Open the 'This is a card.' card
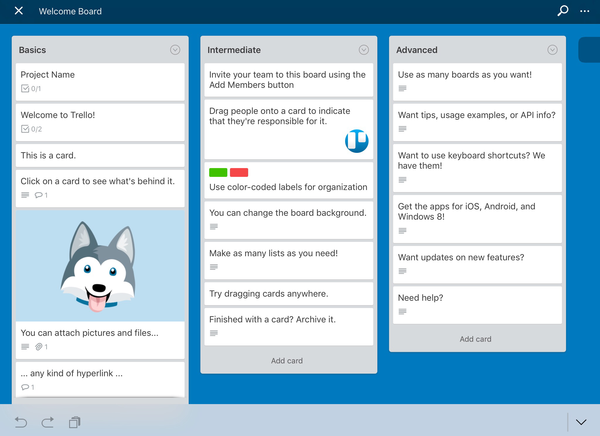The image size is (600, 436). [100, 155]
